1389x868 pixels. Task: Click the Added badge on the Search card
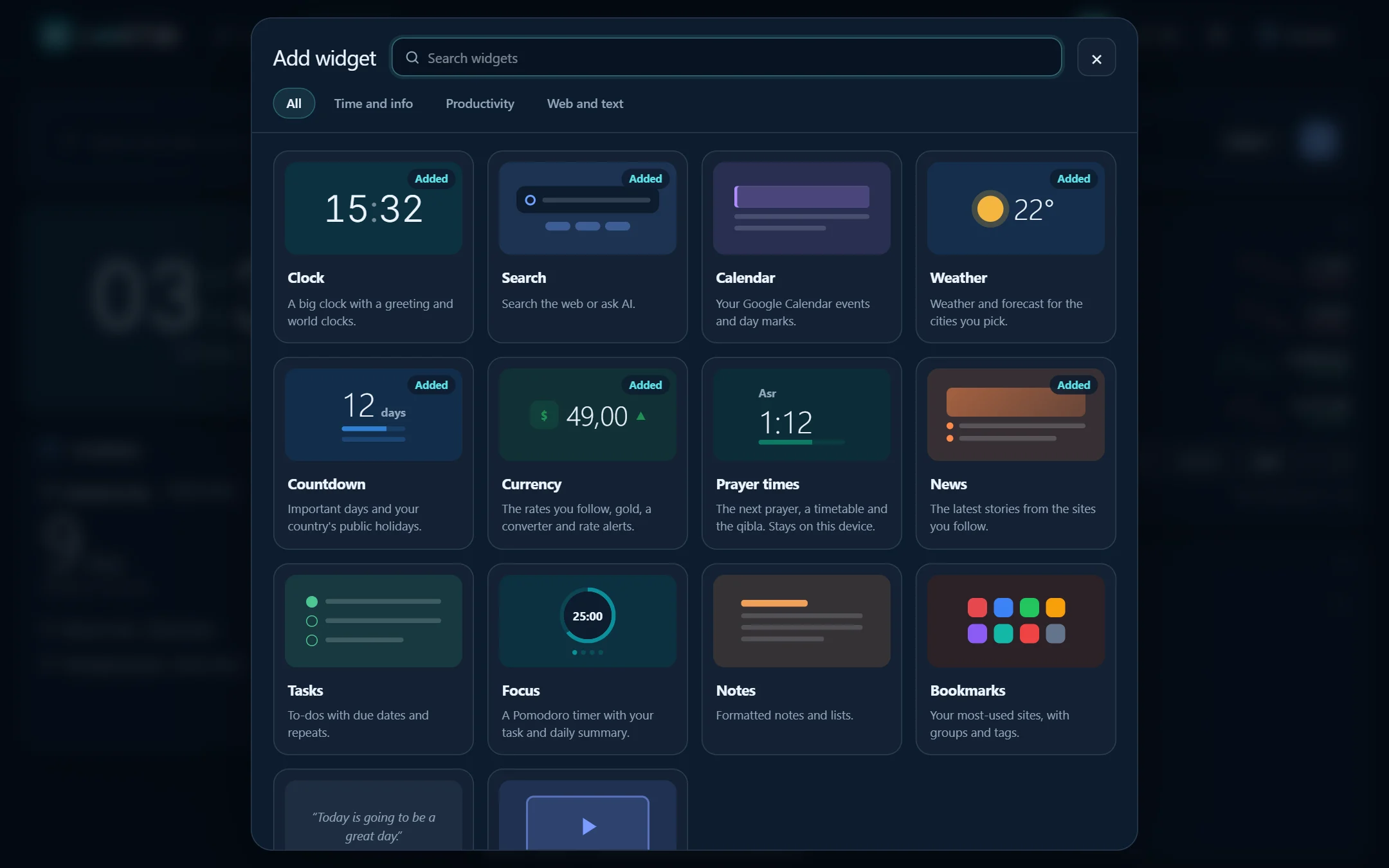point(645,179)
